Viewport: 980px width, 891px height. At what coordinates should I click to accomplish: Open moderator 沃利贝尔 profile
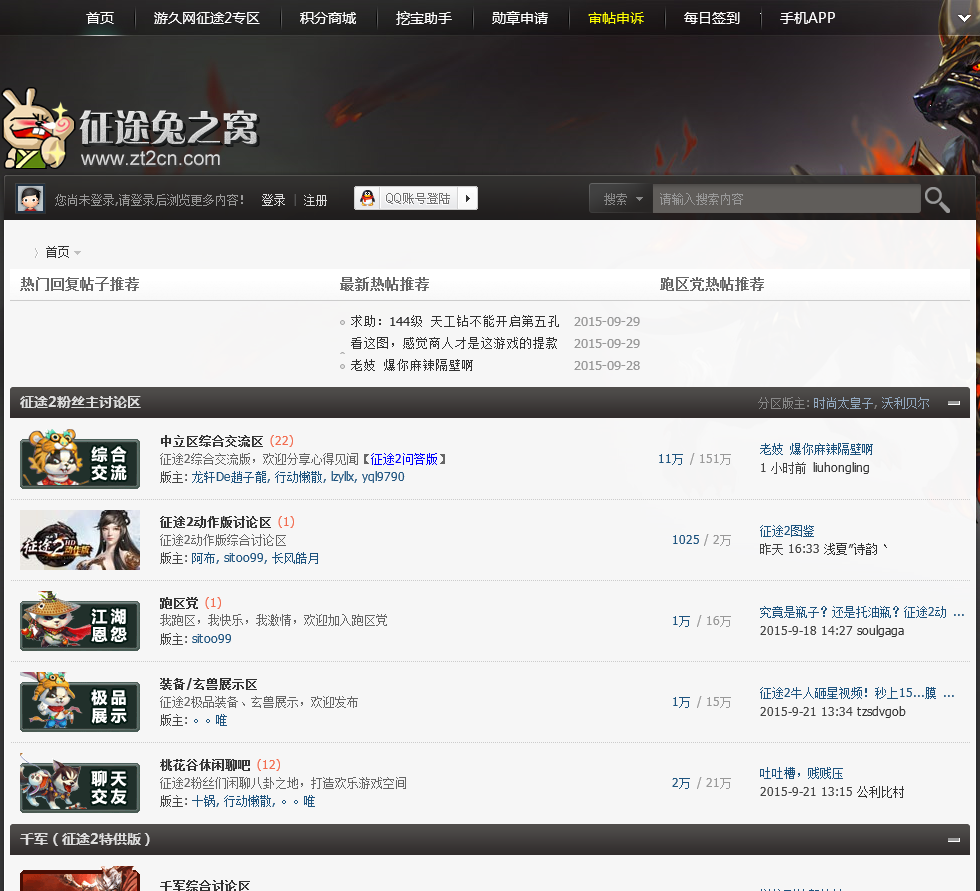[x=906, y=403]
